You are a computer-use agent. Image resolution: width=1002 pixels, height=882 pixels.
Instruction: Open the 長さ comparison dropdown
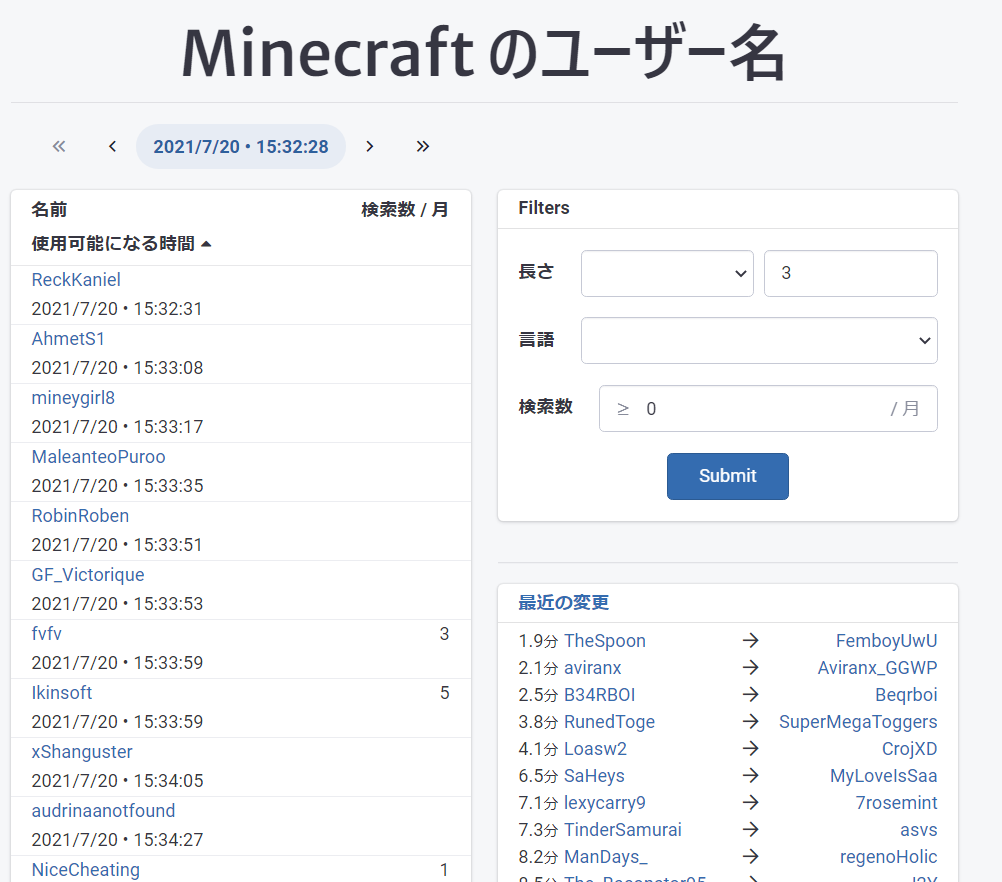click(x=667, y=274)
